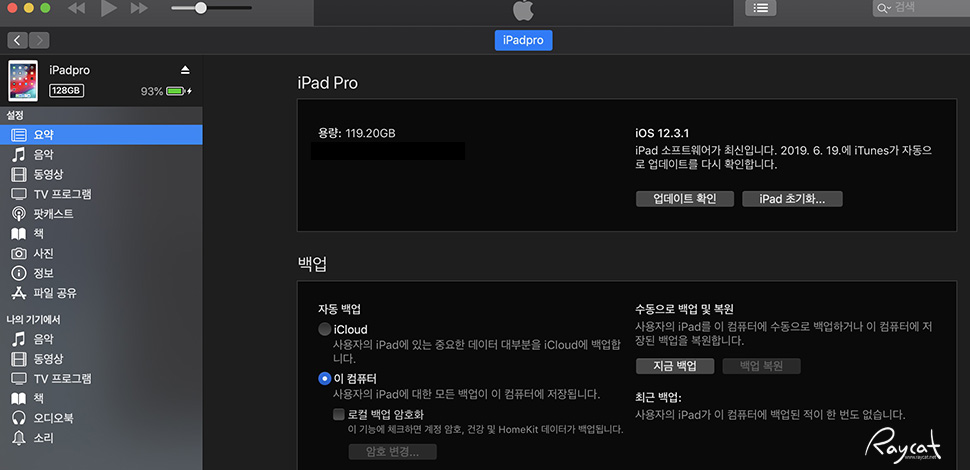The image size is (970, 470).
Task: Go back with the left chevron button
Action: point(17,41)
